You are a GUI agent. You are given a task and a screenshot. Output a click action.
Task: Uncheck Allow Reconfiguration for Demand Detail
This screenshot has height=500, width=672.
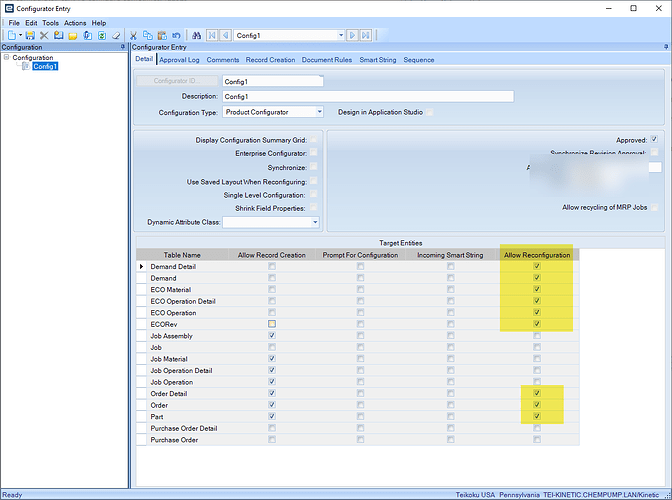[537, 266]
